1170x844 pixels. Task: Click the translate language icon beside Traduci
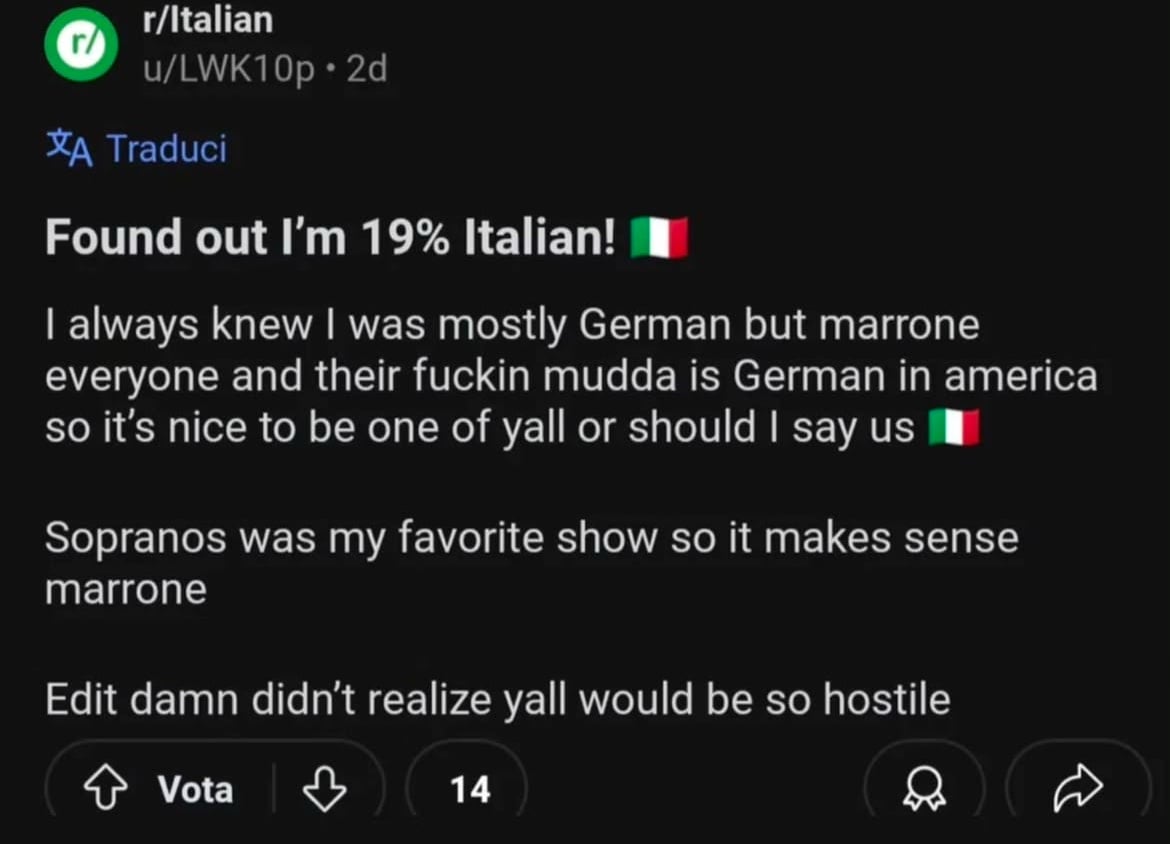click(x=69, y=149)
